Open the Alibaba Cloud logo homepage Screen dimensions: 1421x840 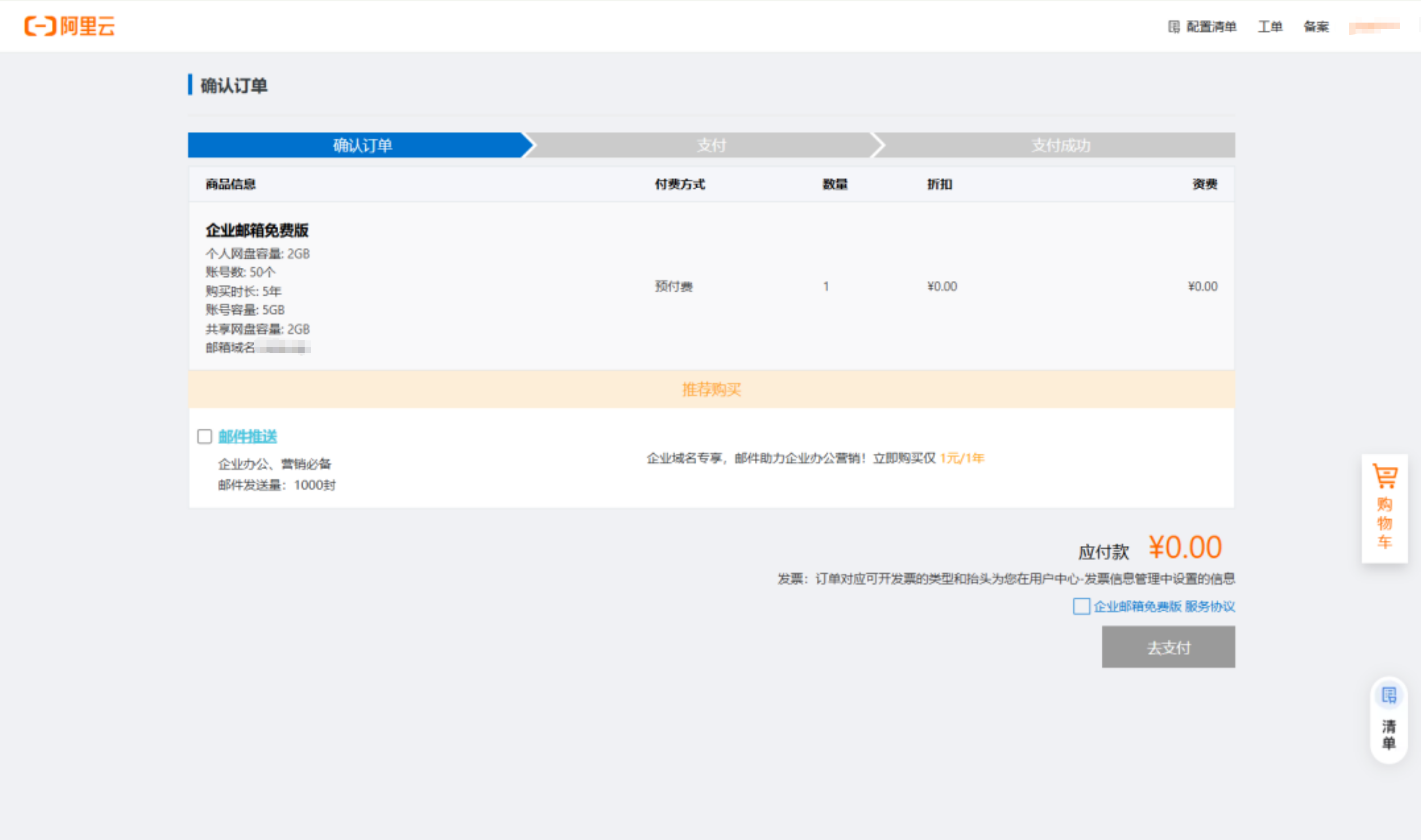point(69,26)
